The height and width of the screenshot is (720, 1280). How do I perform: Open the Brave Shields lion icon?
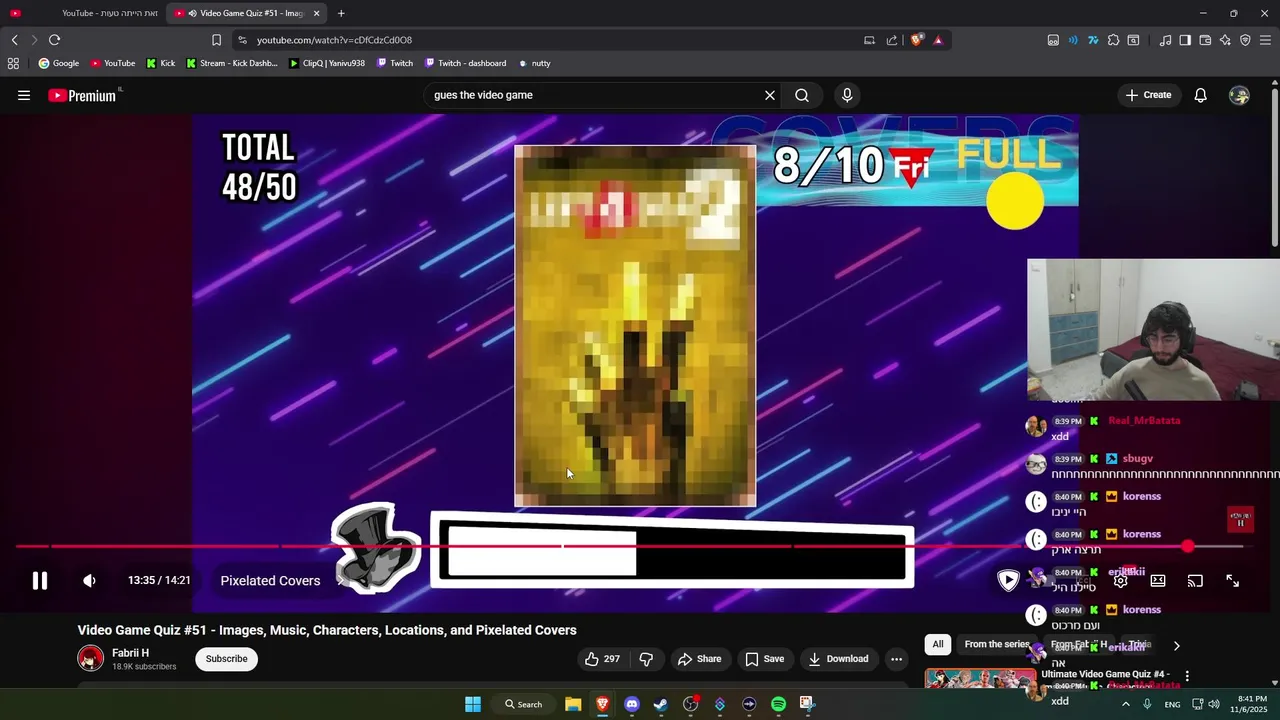click(916, 40)
